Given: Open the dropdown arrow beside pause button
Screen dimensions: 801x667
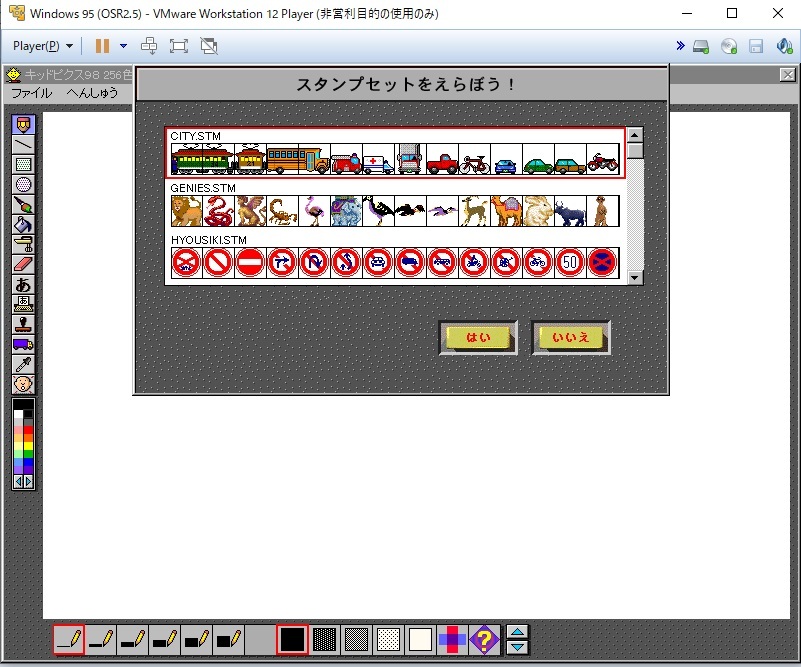Looking at the screenshot, I should [x=123, y=46].
